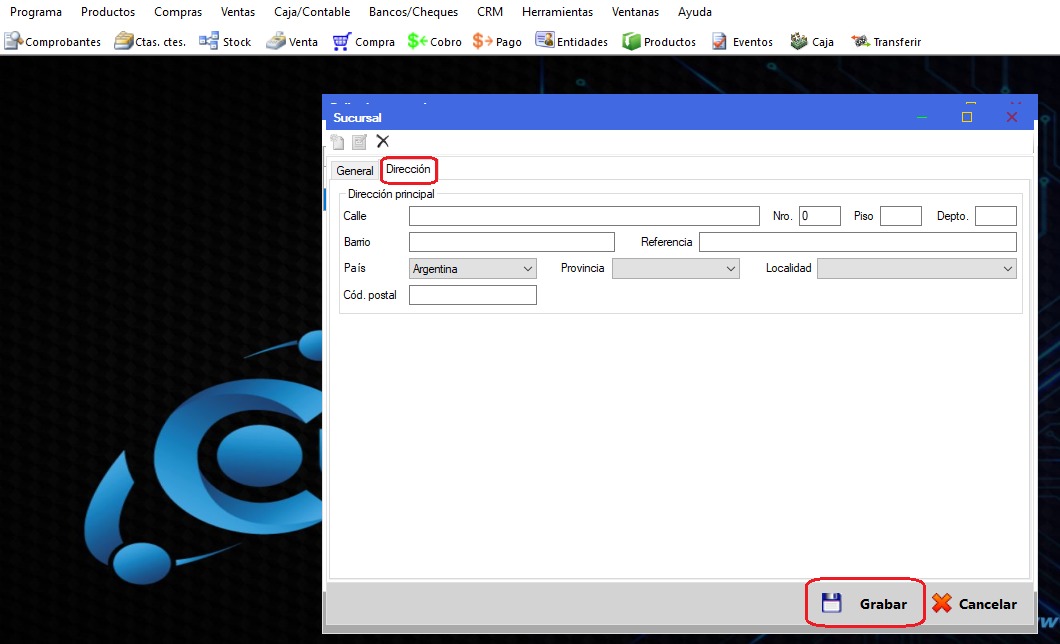This screenshot has height=644, width=1060.
Task: Focus the Referencia input field
Action: [x=858, y=242]
